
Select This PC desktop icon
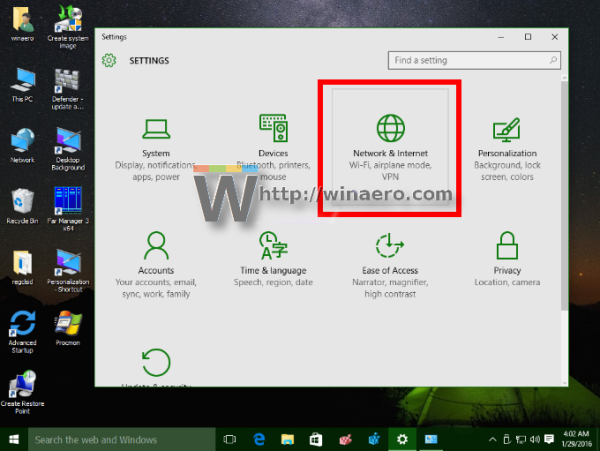click(22, 85)
